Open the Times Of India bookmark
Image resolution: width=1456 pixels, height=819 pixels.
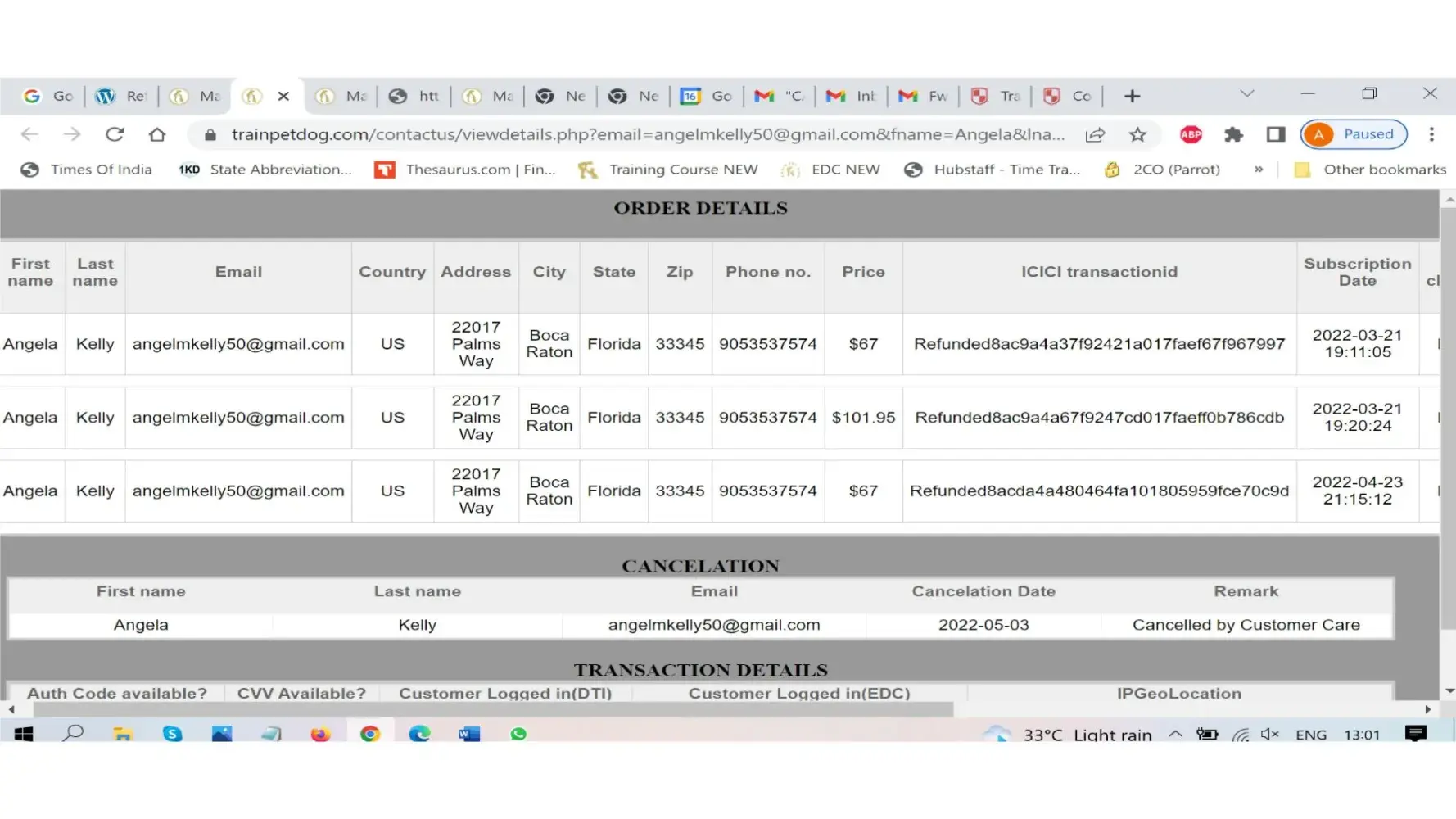click(x=87, y=170)
